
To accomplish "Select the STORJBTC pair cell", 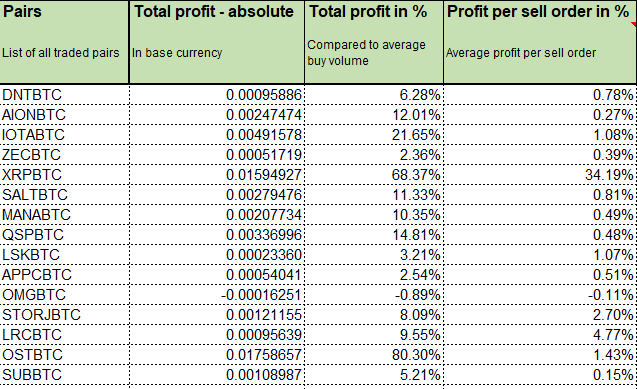I will [x=65, y=314].
